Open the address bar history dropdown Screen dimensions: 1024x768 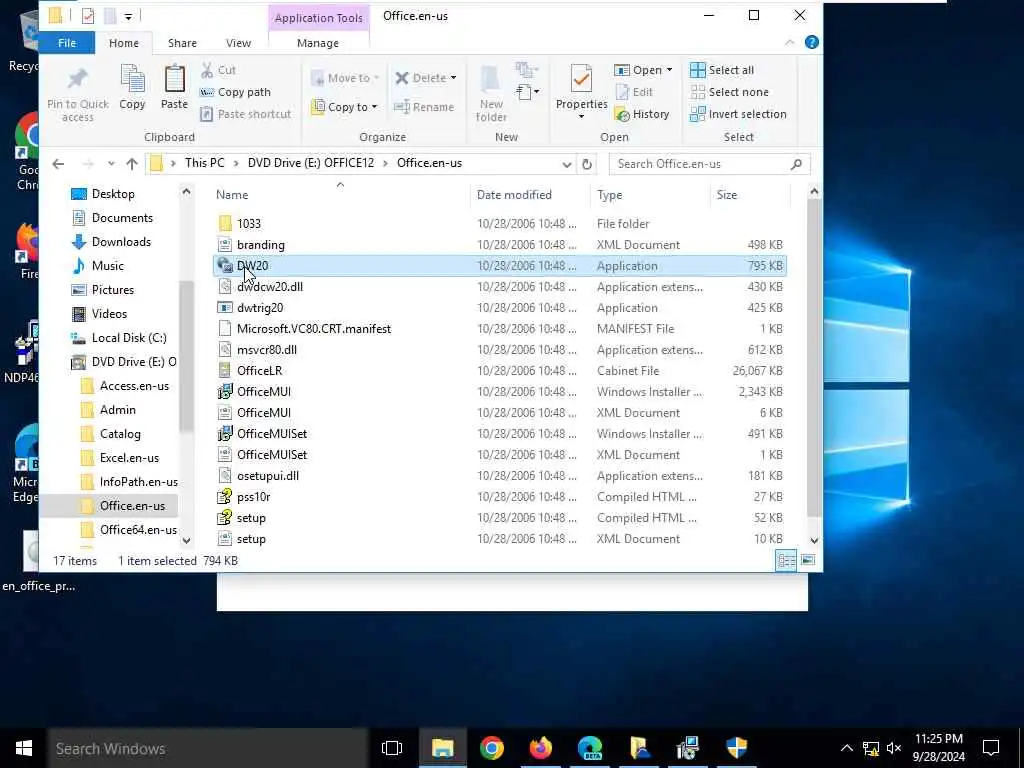tap(566, 165)
